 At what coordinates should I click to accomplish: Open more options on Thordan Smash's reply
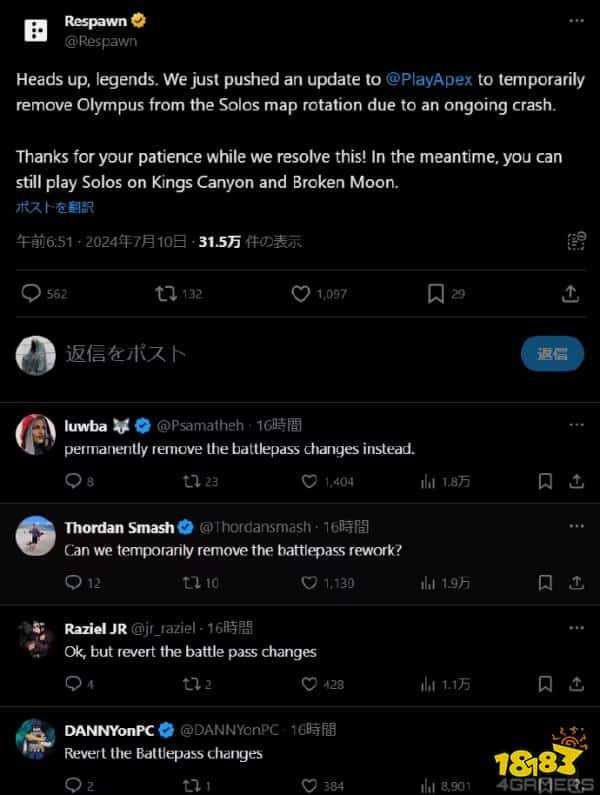[x=576, y=526]
